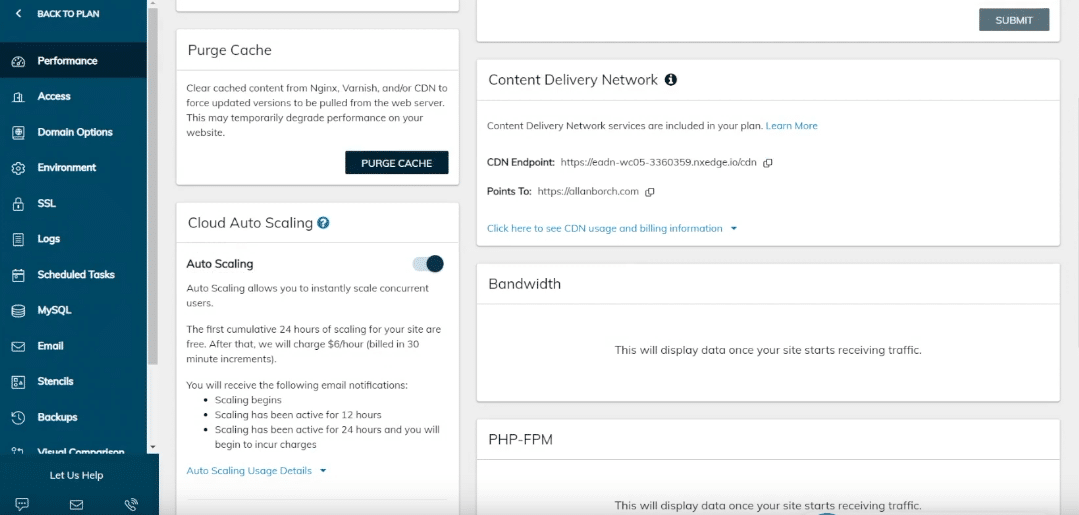Image resolution: width=1079 pixels, height=515 pixels.
Task: Click Content Delivery Network info icon
Action: [x=671, y=80]
